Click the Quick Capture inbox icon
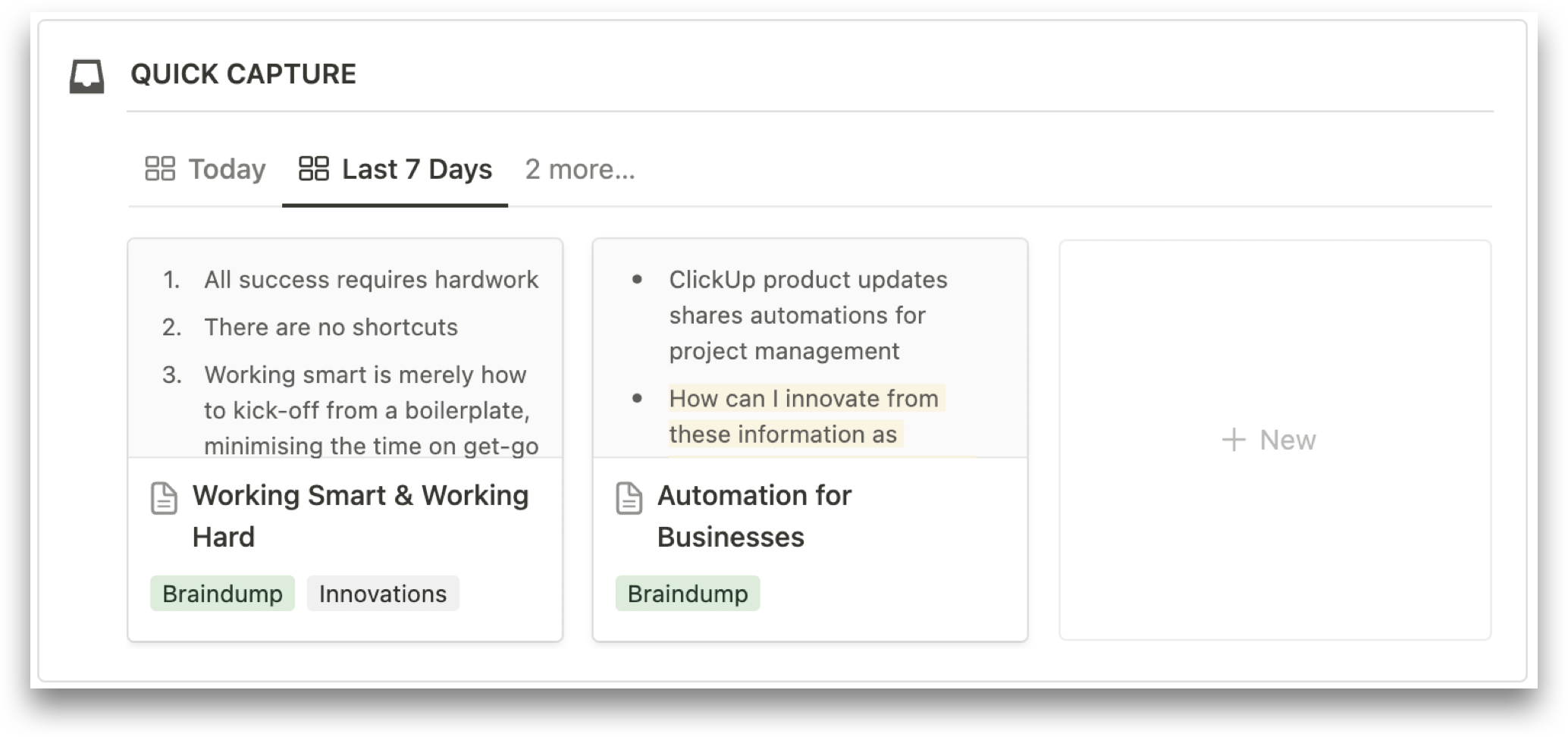 (x=86, y=77)
